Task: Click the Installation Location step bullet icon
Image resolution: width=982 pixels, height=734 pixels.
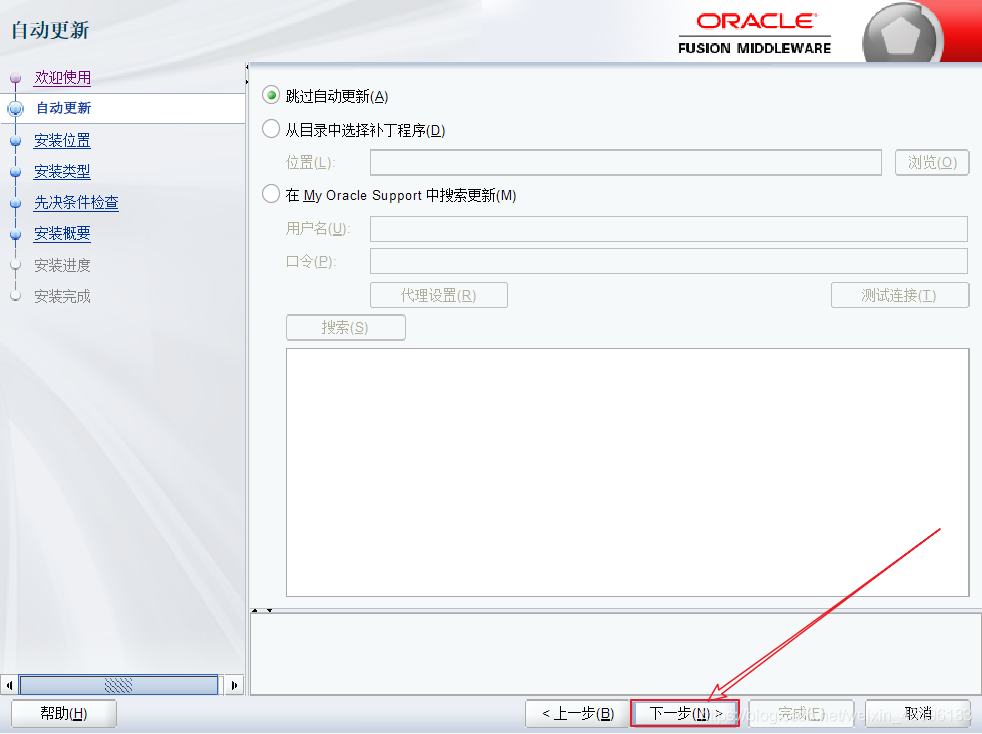Action: [x=16, y=141]
